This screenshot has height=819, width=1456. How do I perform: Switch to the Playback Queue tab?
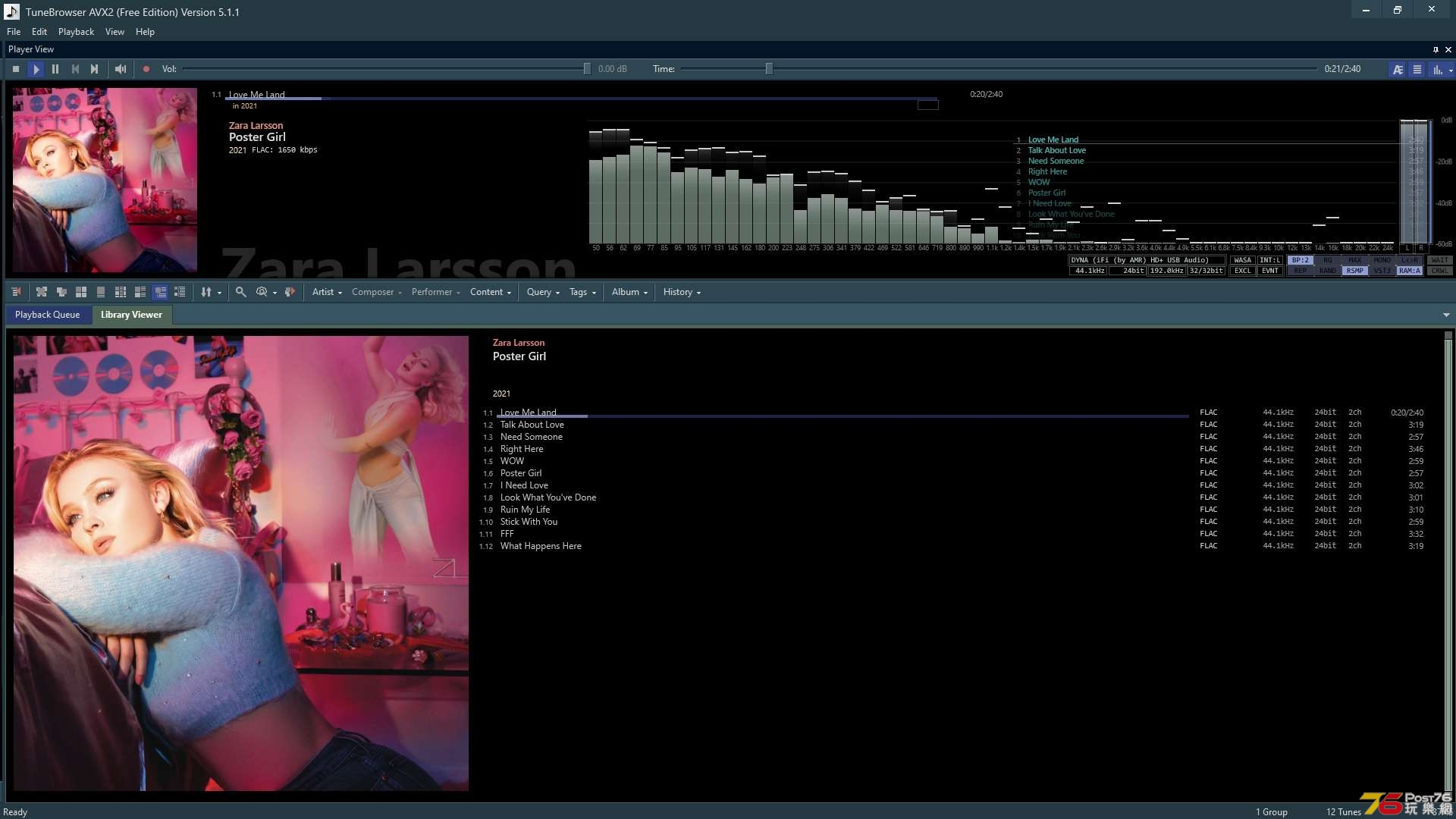tap(47, 315)
